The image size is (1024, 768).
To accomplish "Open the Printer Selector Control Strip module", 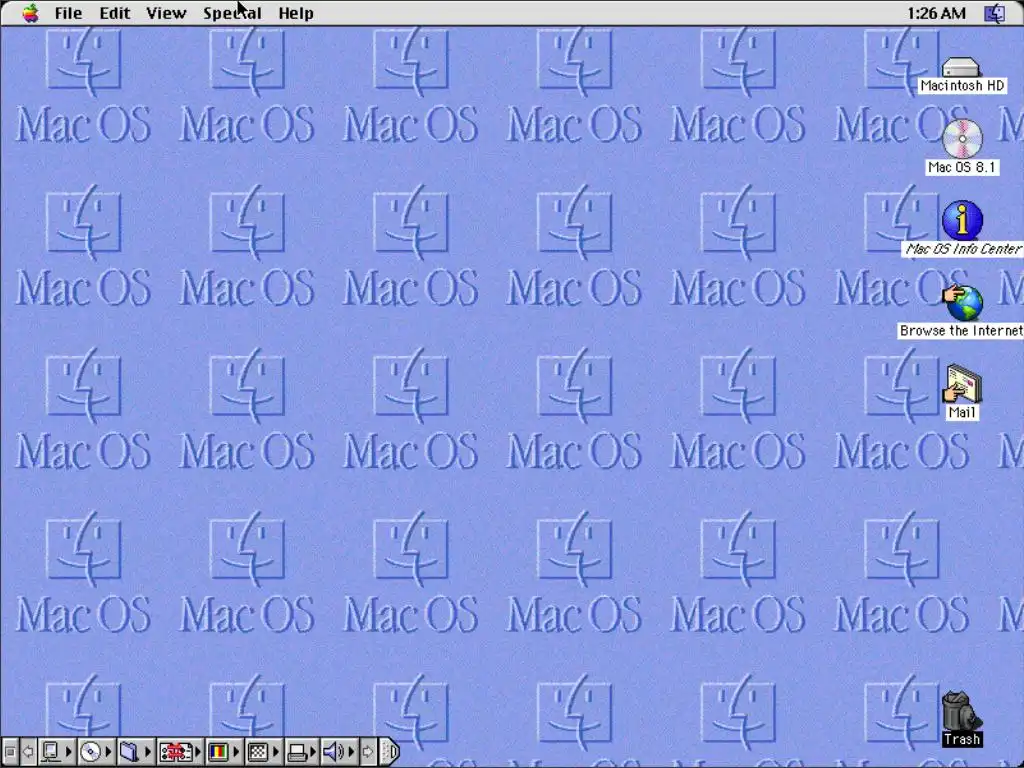I will (297, 752).
